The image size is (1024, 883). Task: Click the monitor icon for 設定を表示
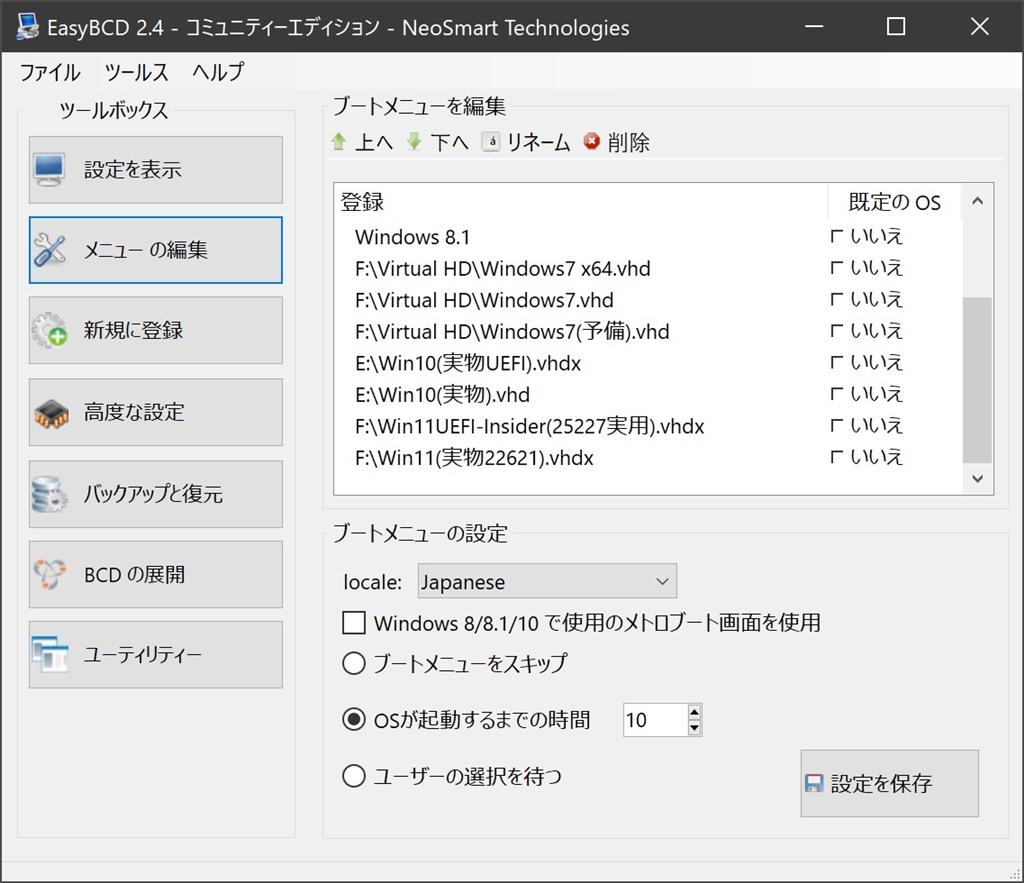(x=50, y=170)
